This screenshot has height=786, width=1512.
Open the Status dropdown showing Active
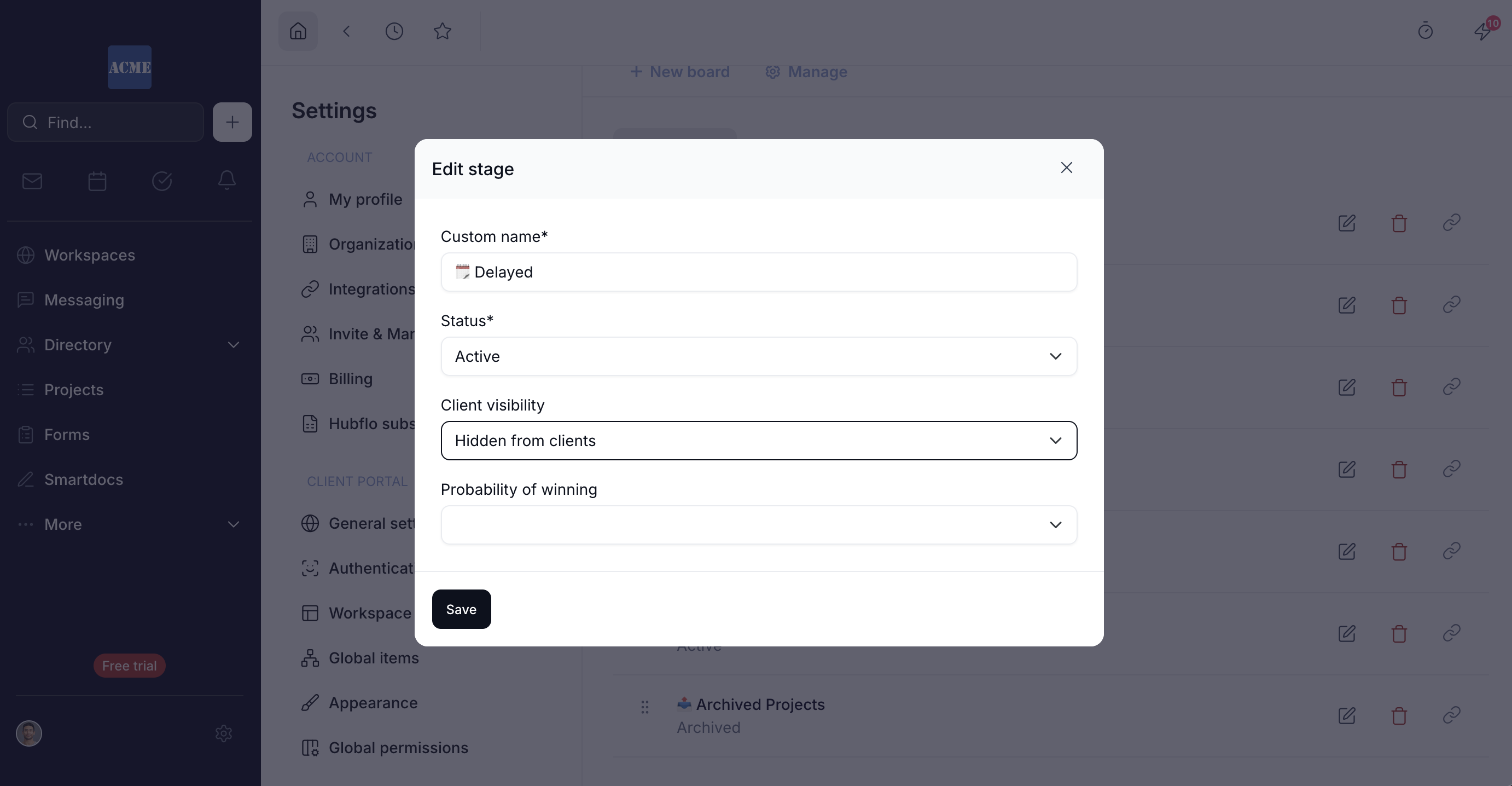(x=758, y=356)
